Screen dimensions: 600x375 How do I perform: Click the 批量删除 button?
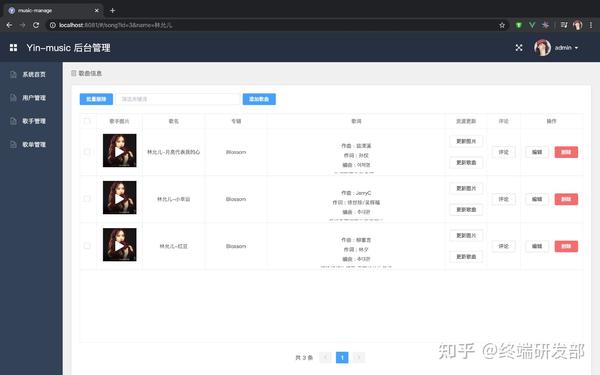point(96,99)
